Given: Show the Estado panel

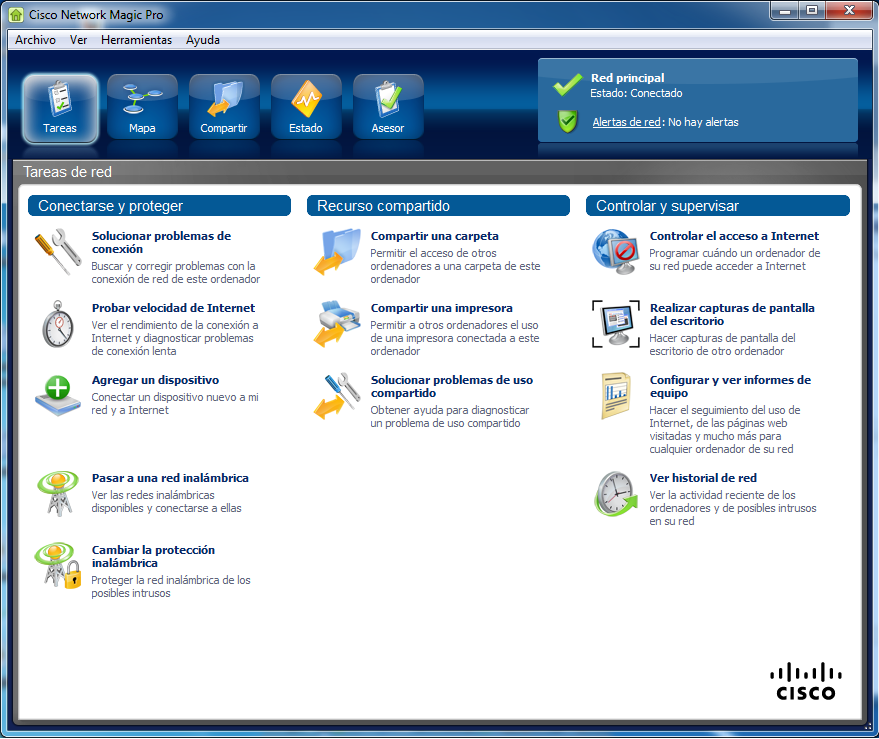Looking at the screenshot, I should [306, 108].
